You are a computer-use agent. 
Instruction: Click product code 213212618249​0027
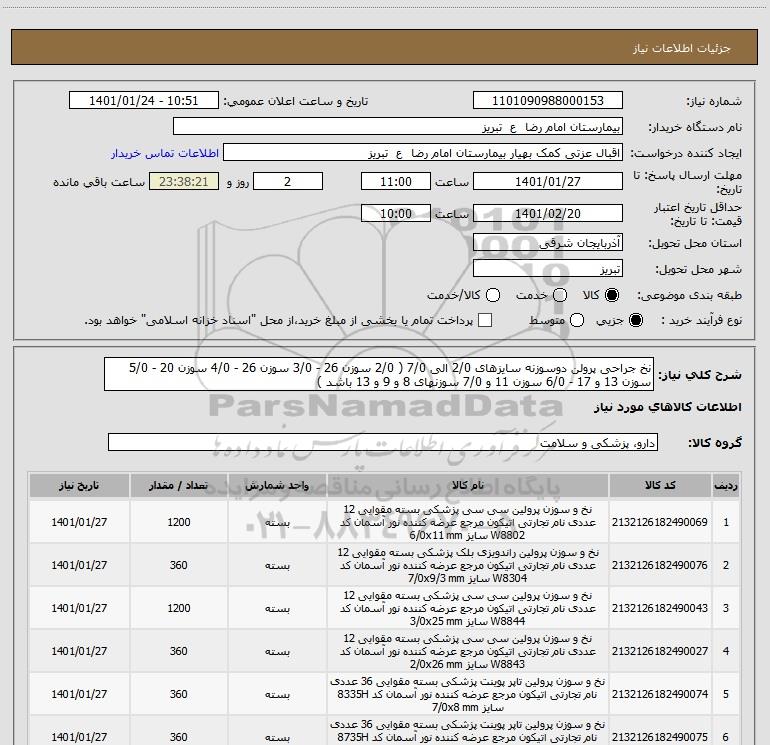tap(660, 651)
